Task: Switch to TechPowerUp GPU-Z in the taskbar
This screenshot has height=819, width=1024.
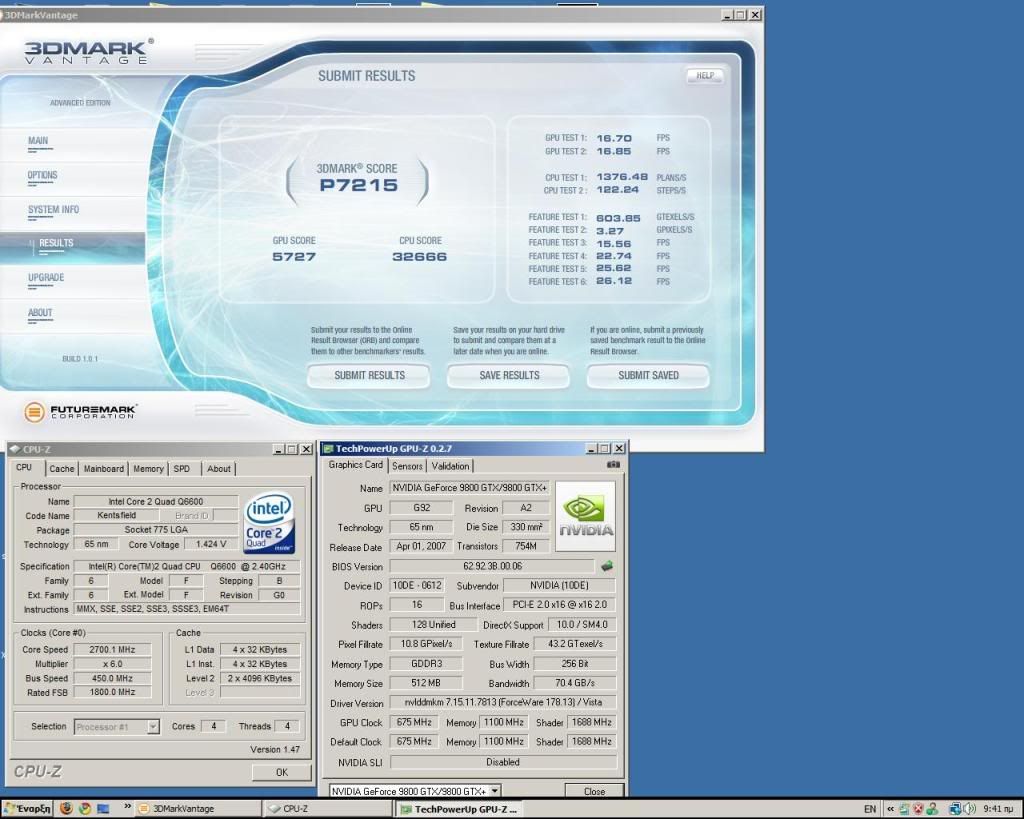Action: point(460,809)
